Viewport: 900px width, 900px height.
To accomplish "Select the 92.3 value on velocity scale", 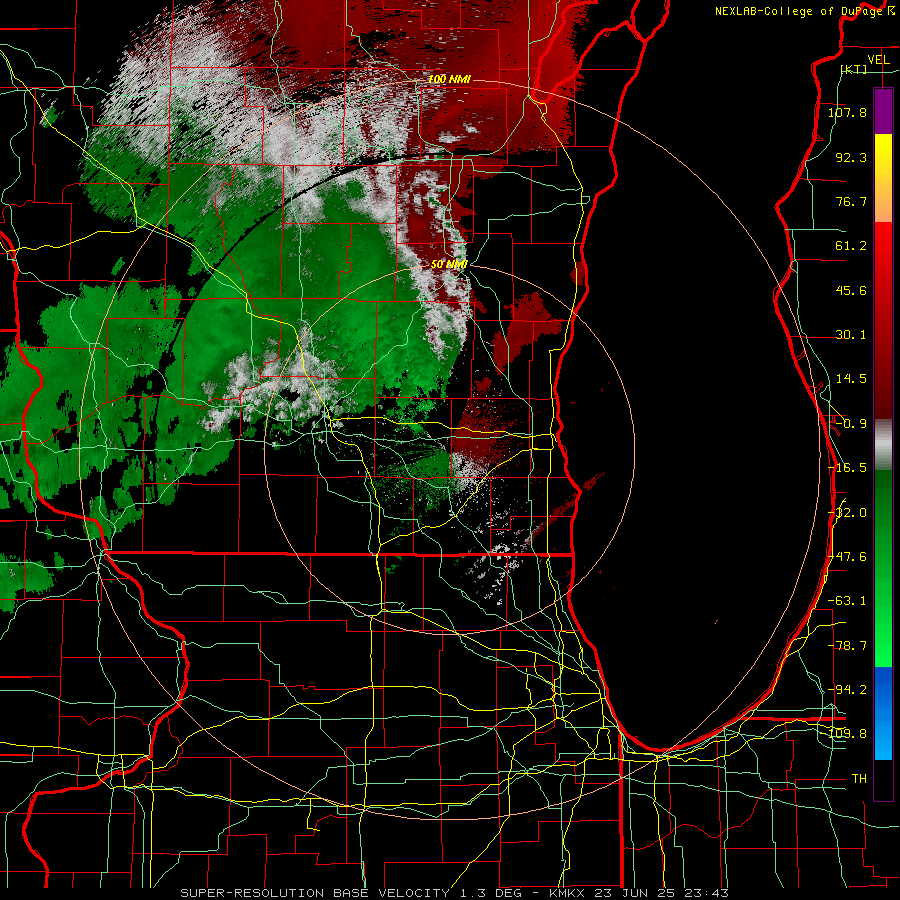I will [851, 157].
